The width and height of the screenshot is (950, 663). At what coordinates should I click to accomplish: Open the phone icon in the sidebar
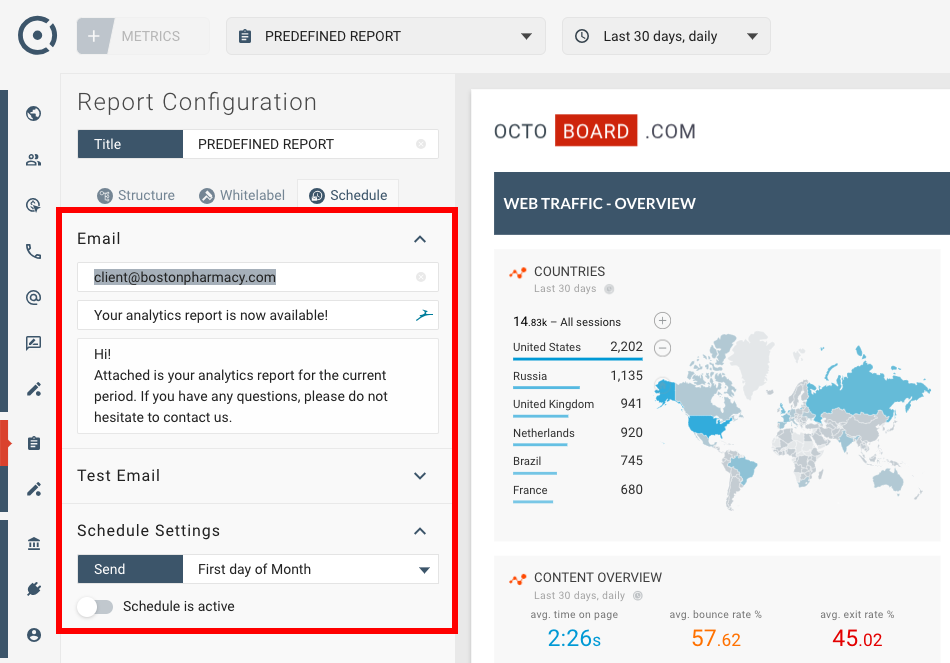[34, 252]
